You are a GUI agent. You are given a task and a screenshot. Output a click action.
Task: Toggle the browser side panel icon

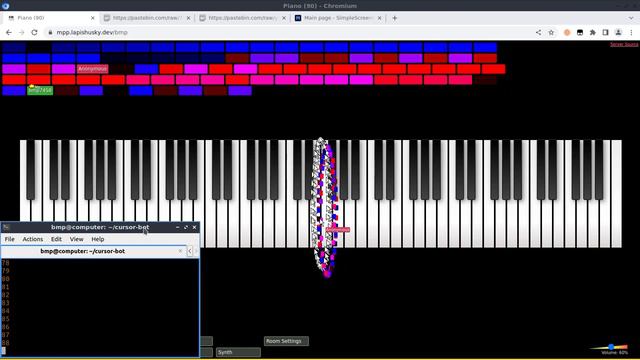tap(605, 32)
